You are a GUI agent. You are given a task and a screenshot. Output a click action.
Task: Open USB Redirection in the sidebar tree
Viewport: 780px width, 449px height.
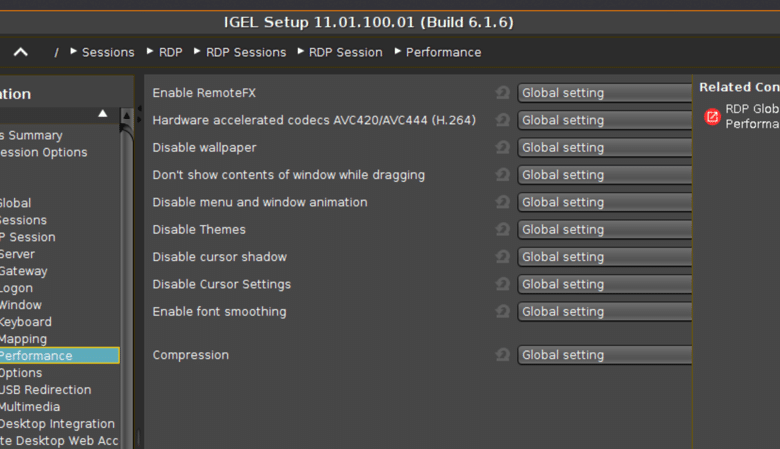[x=45, y=389]
